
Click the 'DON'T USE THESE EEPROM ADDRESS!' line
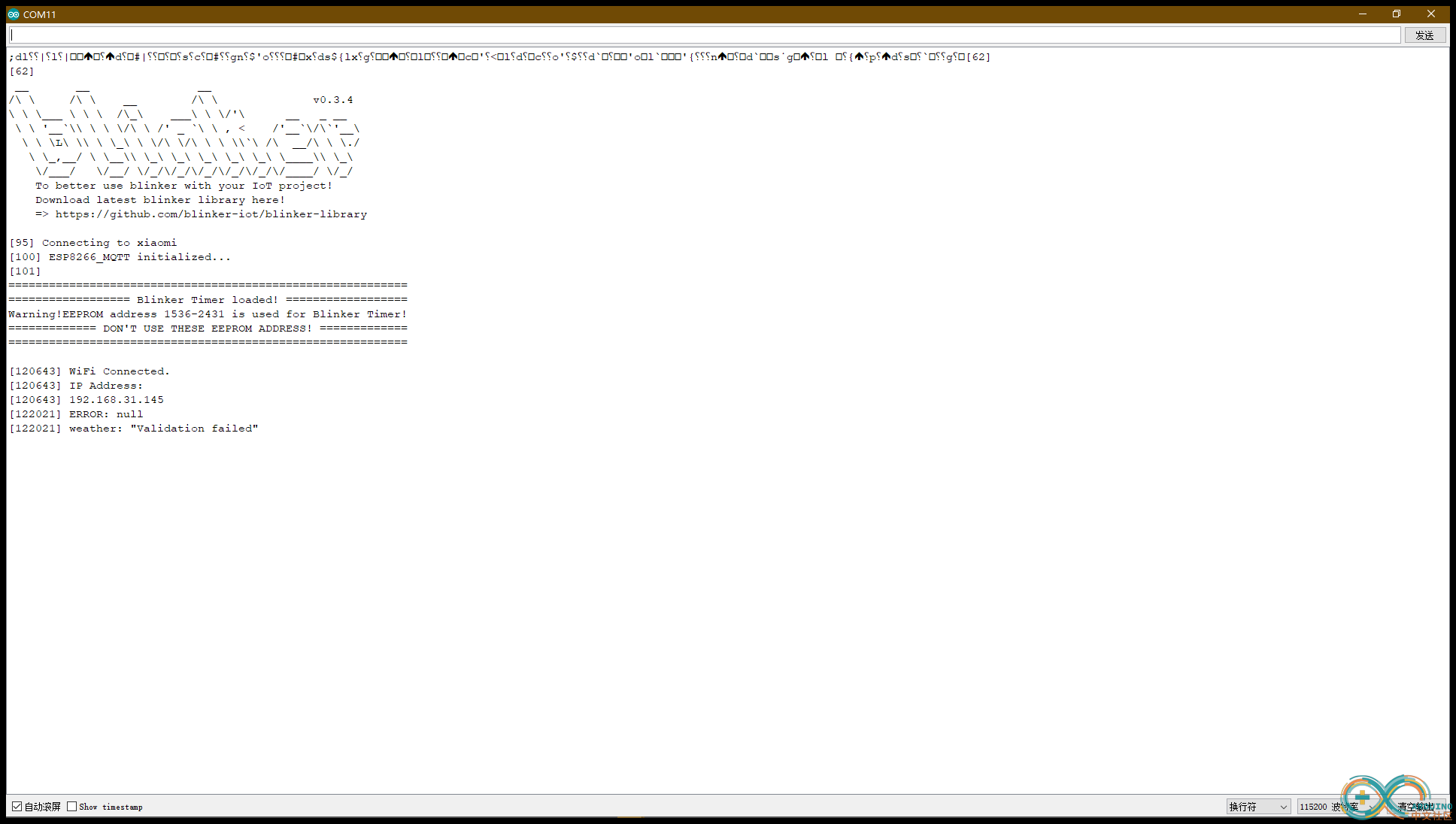208,329
